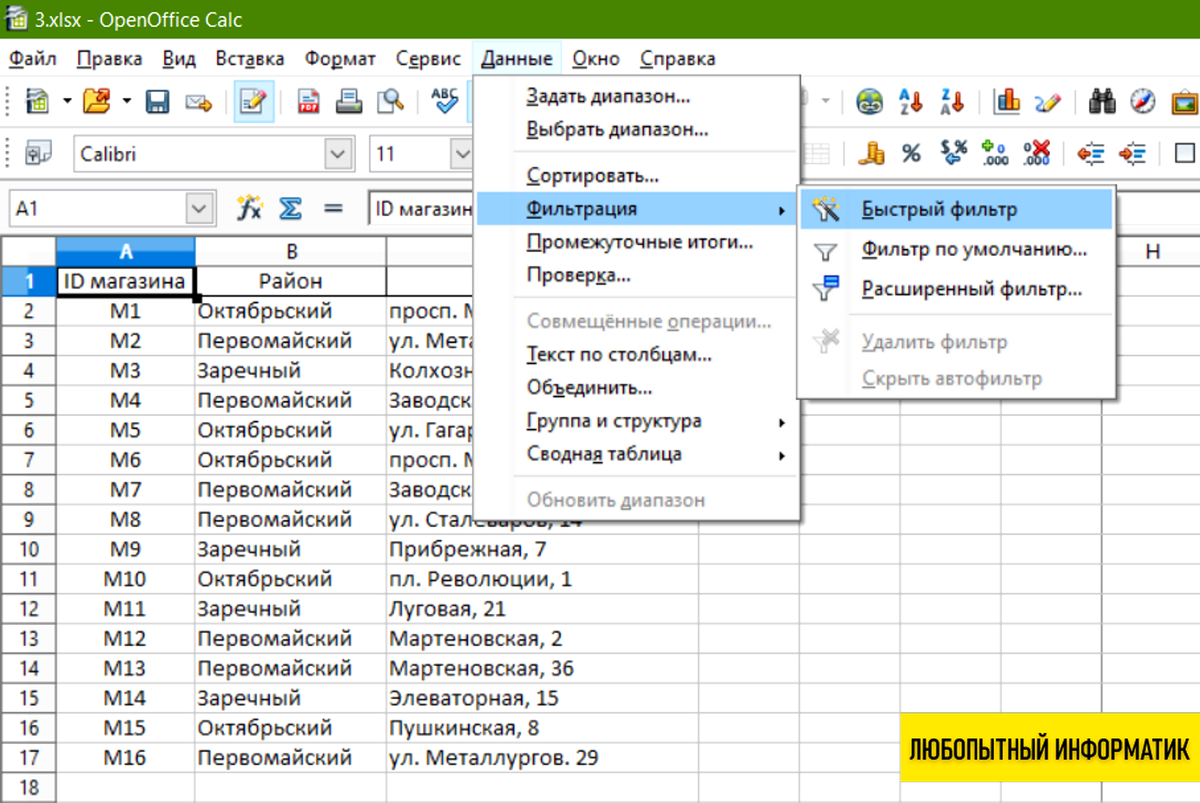Add decimal place icon
Viewport: 1200px width, 803px height.
click(x=995, y=154)
